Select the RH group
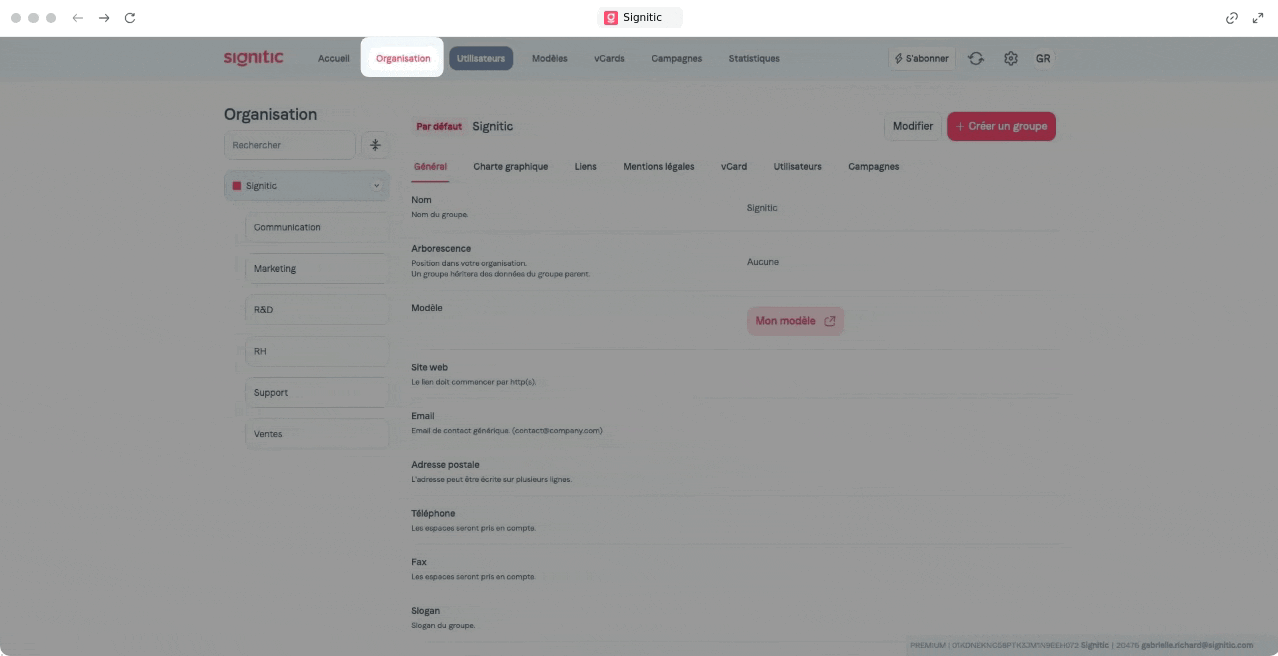Image resolution: width=1278 pixels, height=656 pixels. (x=317, y=352)
